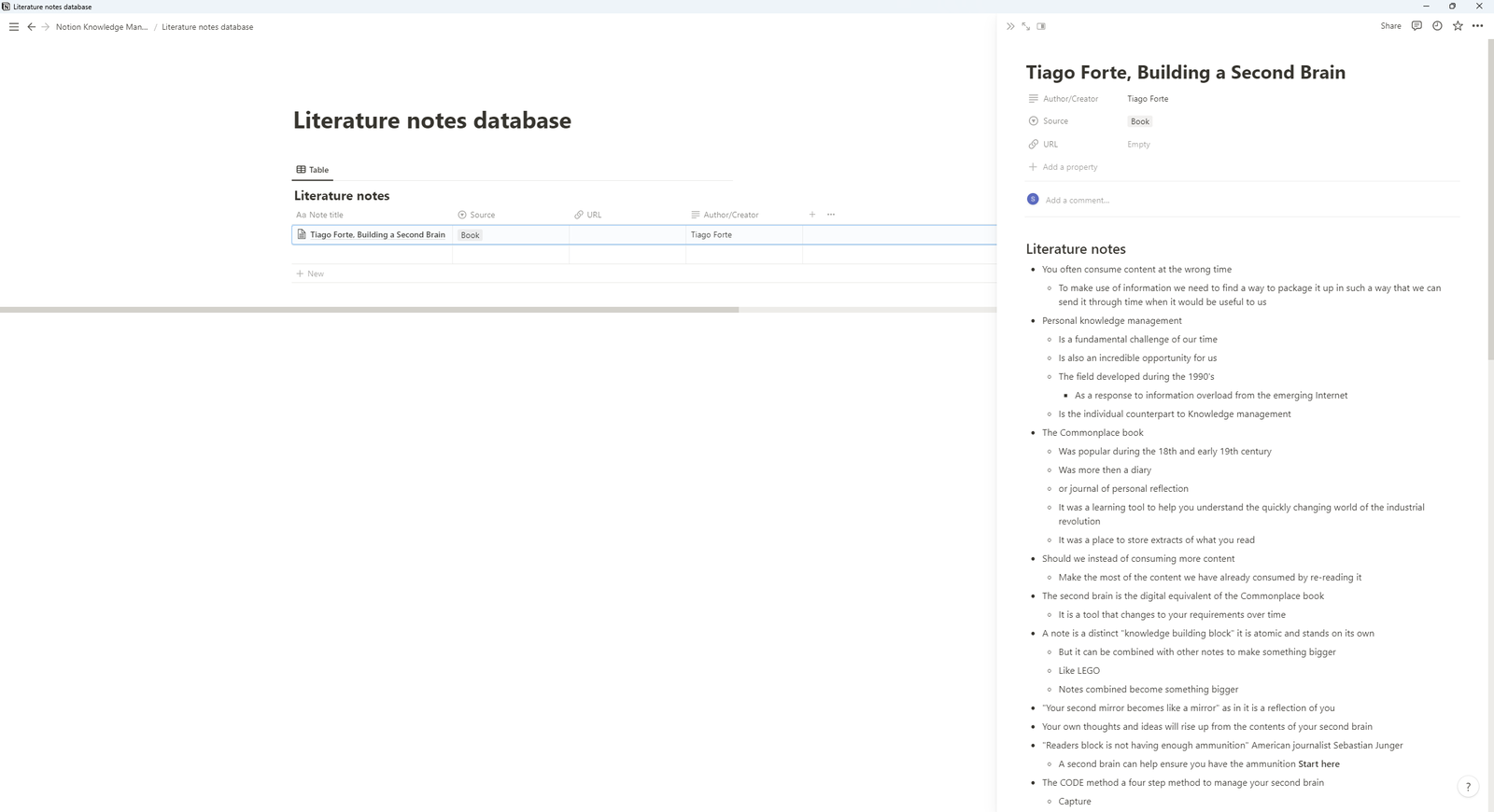The image size is (1494, 812).
Task: Click the page icon in the Tiago Forte row
Action: [x=302, y=234]
